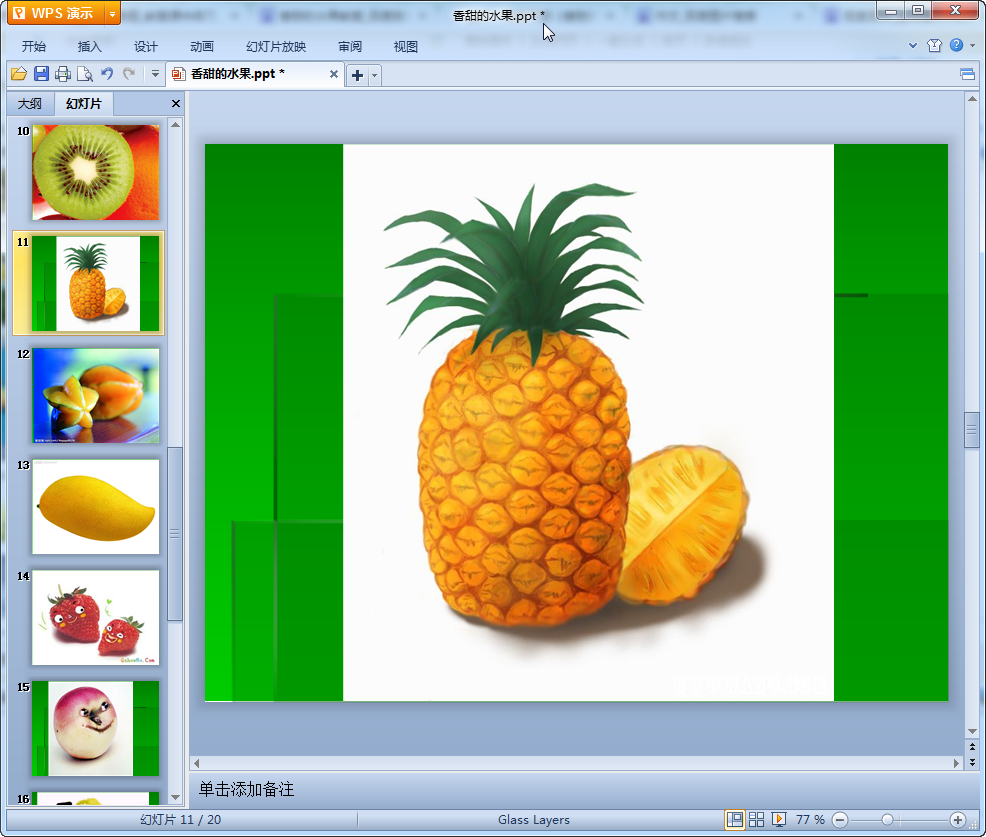Click right arrow of horizontal scrollbar
This screenshot has width=986, height=837.
[x=956, y=763]
